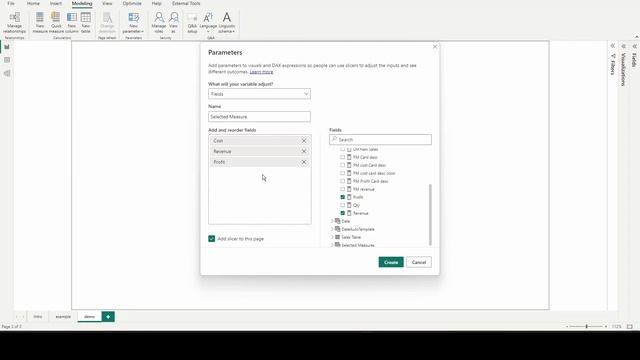Open Manage relationships in the ribbon

pyautogui.click(x=14, y=22)
